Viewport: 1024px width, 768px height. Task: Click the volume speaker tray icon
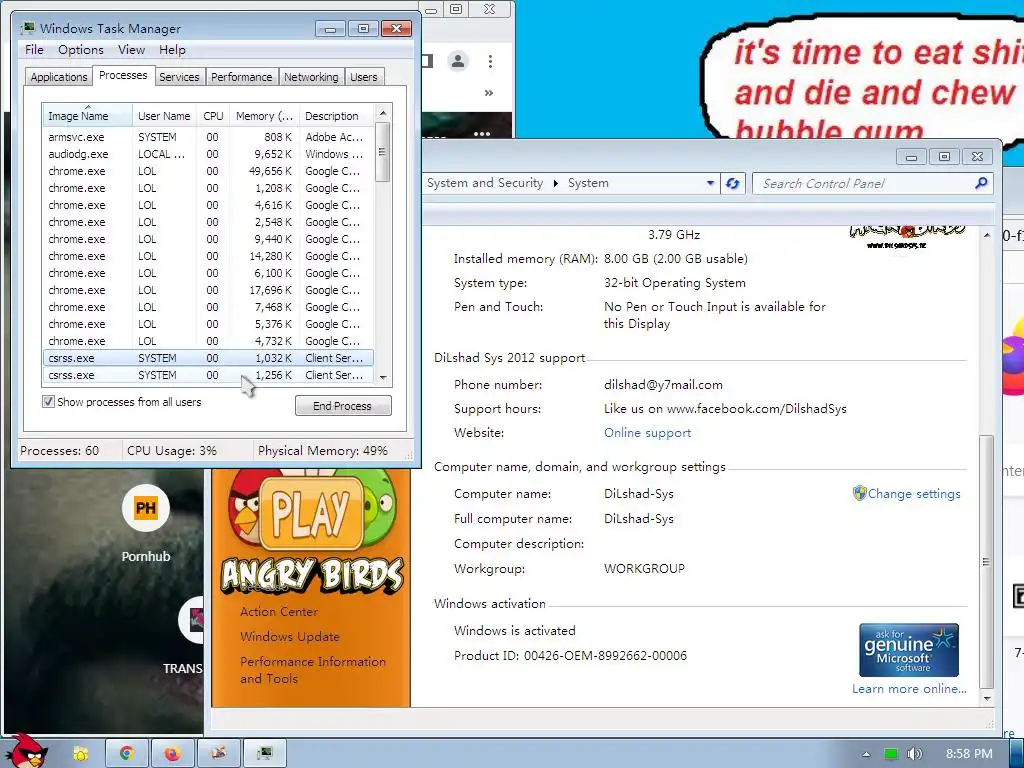coord(915,754)
